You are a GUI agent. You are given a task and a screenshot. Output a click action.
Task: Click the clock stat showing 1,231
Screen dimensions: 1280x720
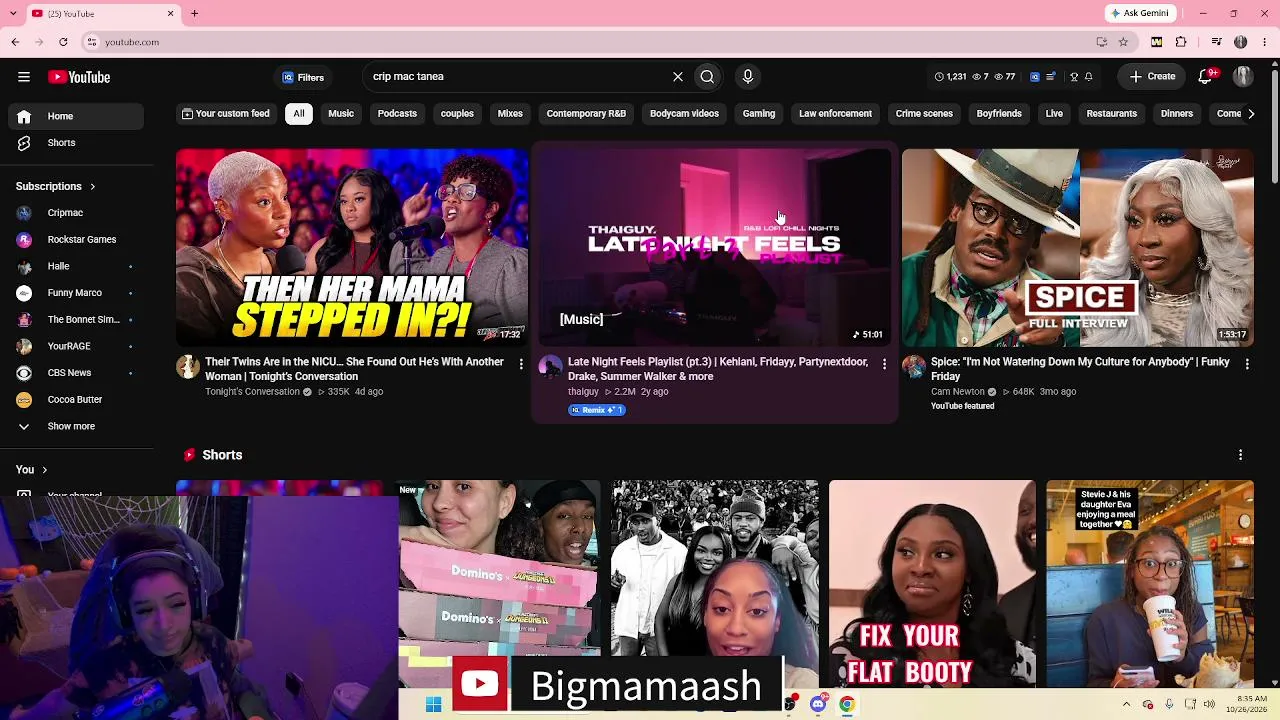(x=950, y=77)
